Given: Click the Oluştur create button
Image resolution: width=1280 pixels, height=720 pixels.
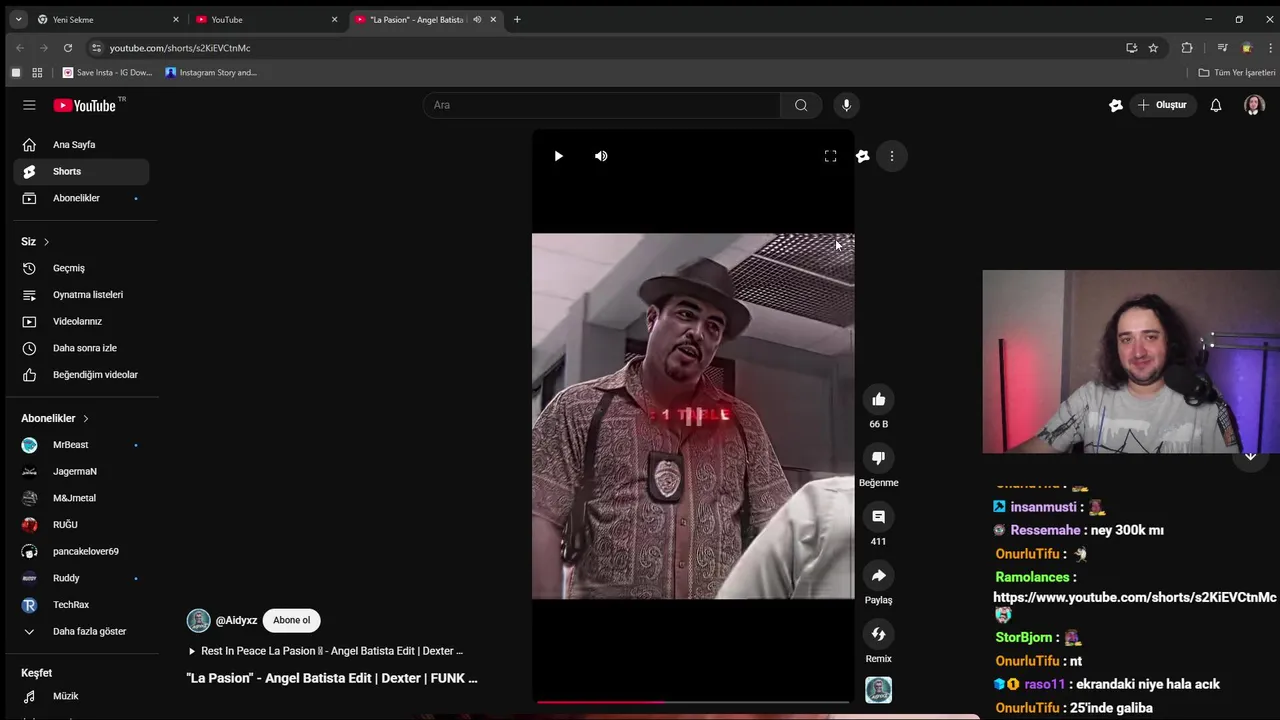Looking at the screenshot, I should click(1162, 105).
